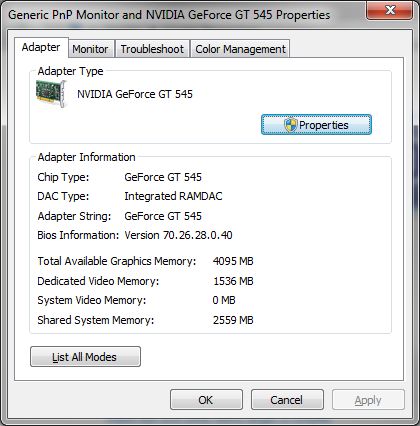Click the grayed-out Apply button
Viewport: 420px width, 426px height.
point(368,400)
